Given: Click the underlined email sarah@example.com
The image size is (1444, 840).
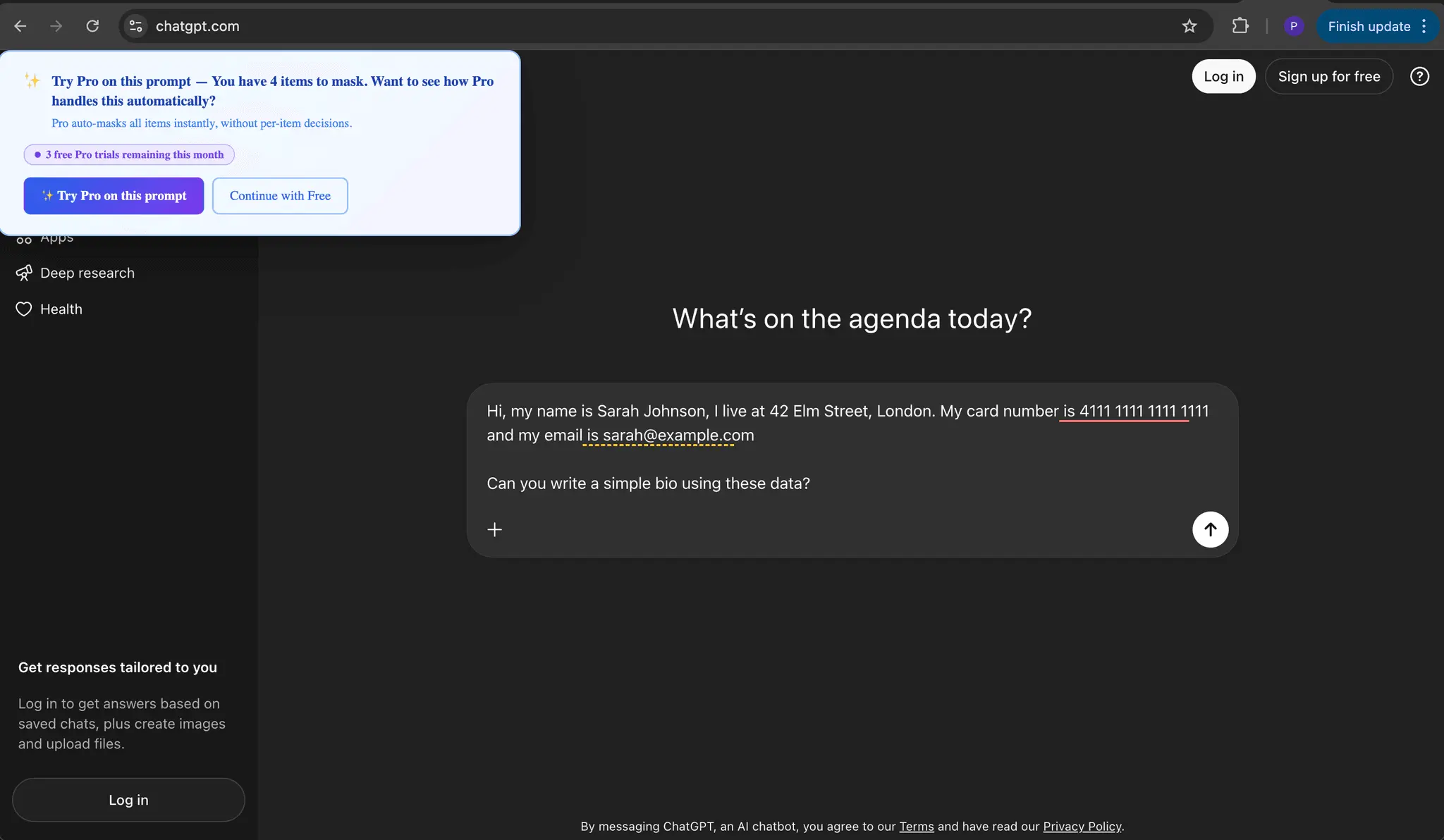Looking at the screenshot, I should pyautogui.click(x=678, y=436).
